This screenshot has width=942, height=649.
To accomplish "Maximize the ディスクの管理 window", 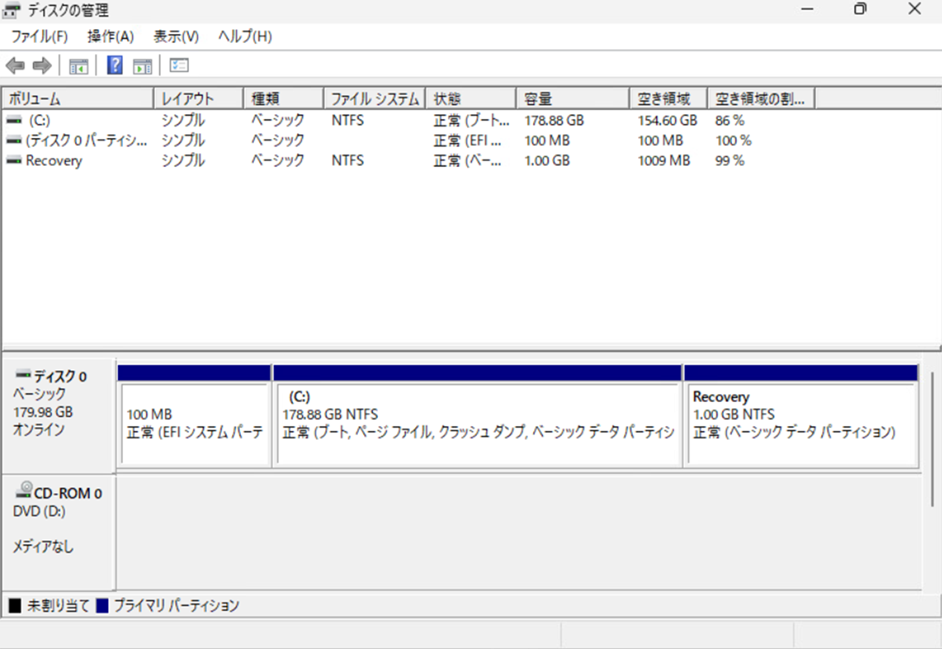I will (860, 9).
